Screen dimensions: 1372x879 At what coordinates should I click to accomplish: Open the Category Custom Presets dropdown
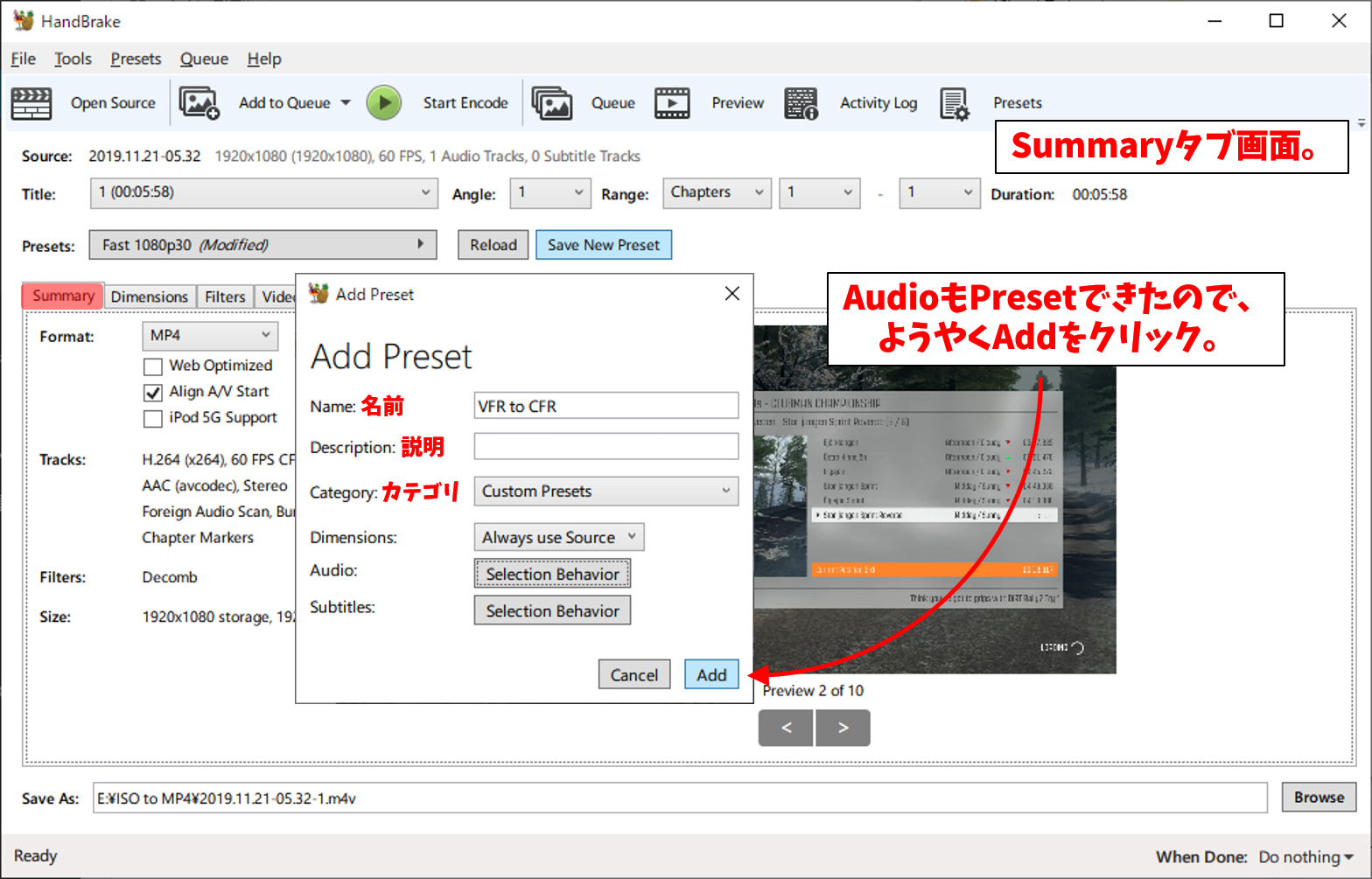pos(606,492)
